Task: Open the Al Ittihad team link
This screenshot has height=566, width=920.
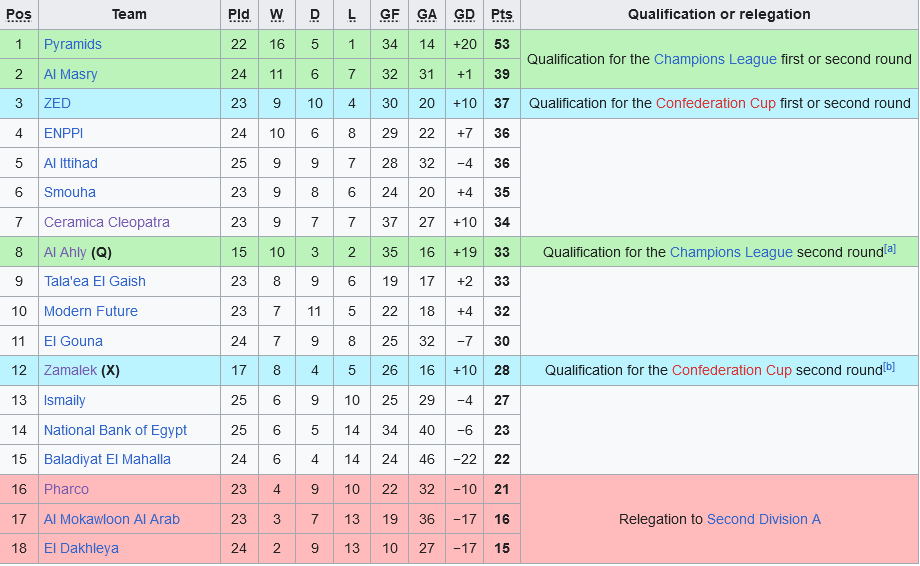Action: point(71,163)
